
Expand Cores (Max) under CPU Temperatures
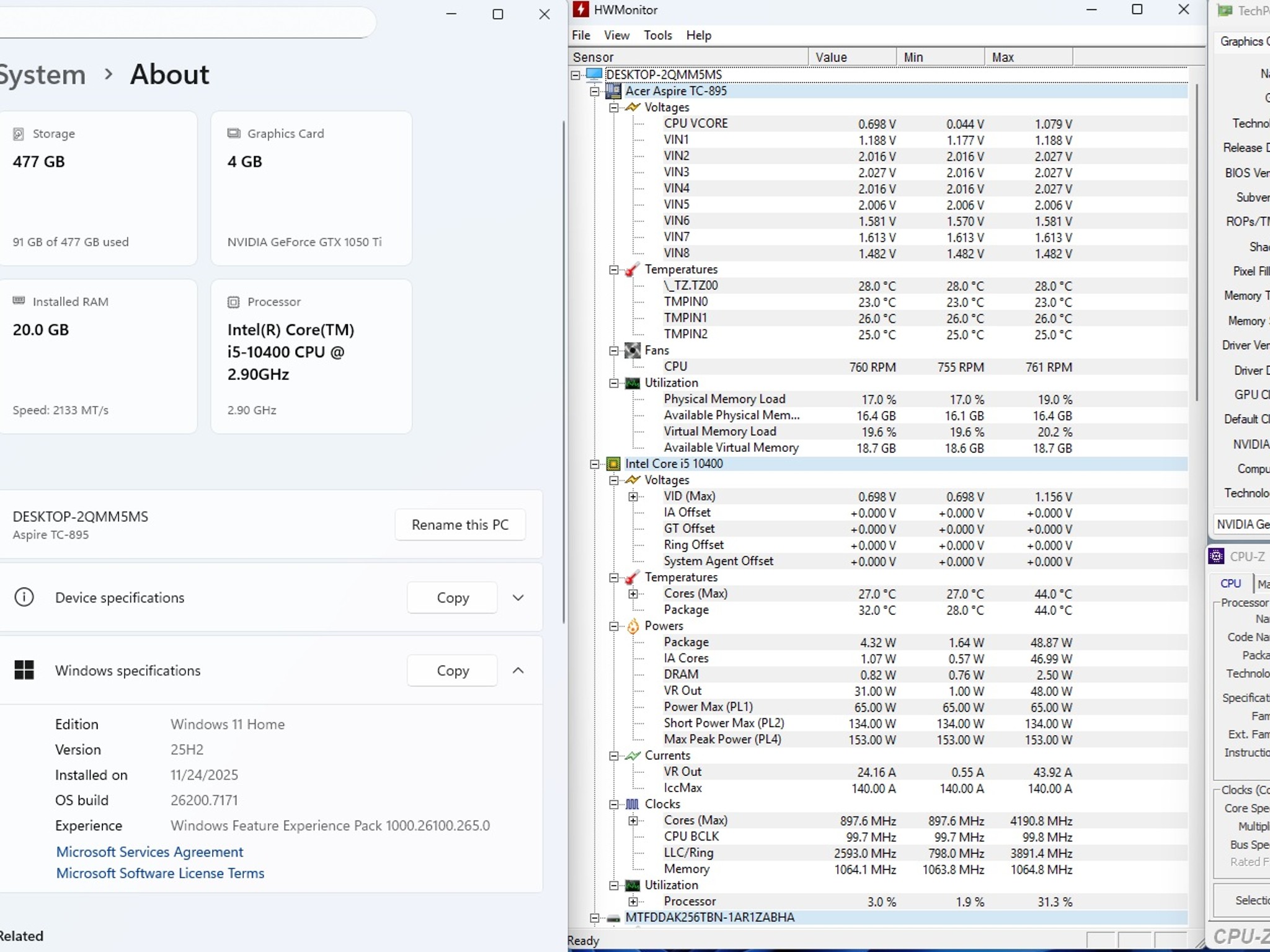click(633, 594)
